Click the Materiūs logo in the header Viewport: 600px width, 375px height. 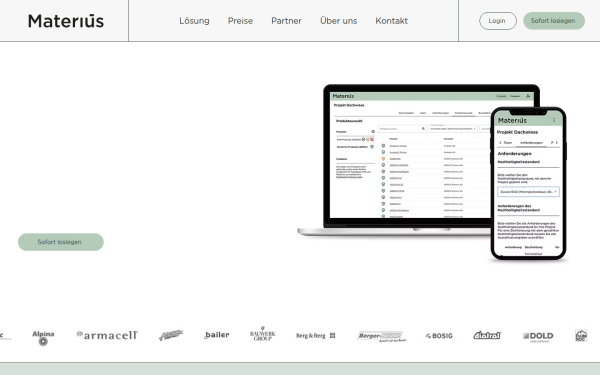[x=66, y=21]
